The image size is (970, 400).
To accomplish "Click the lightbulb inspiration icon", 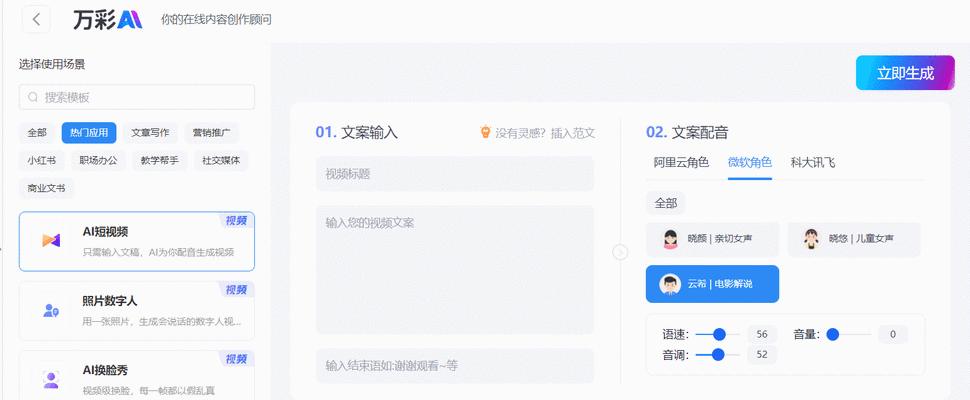I will click(x=485, y=132).
